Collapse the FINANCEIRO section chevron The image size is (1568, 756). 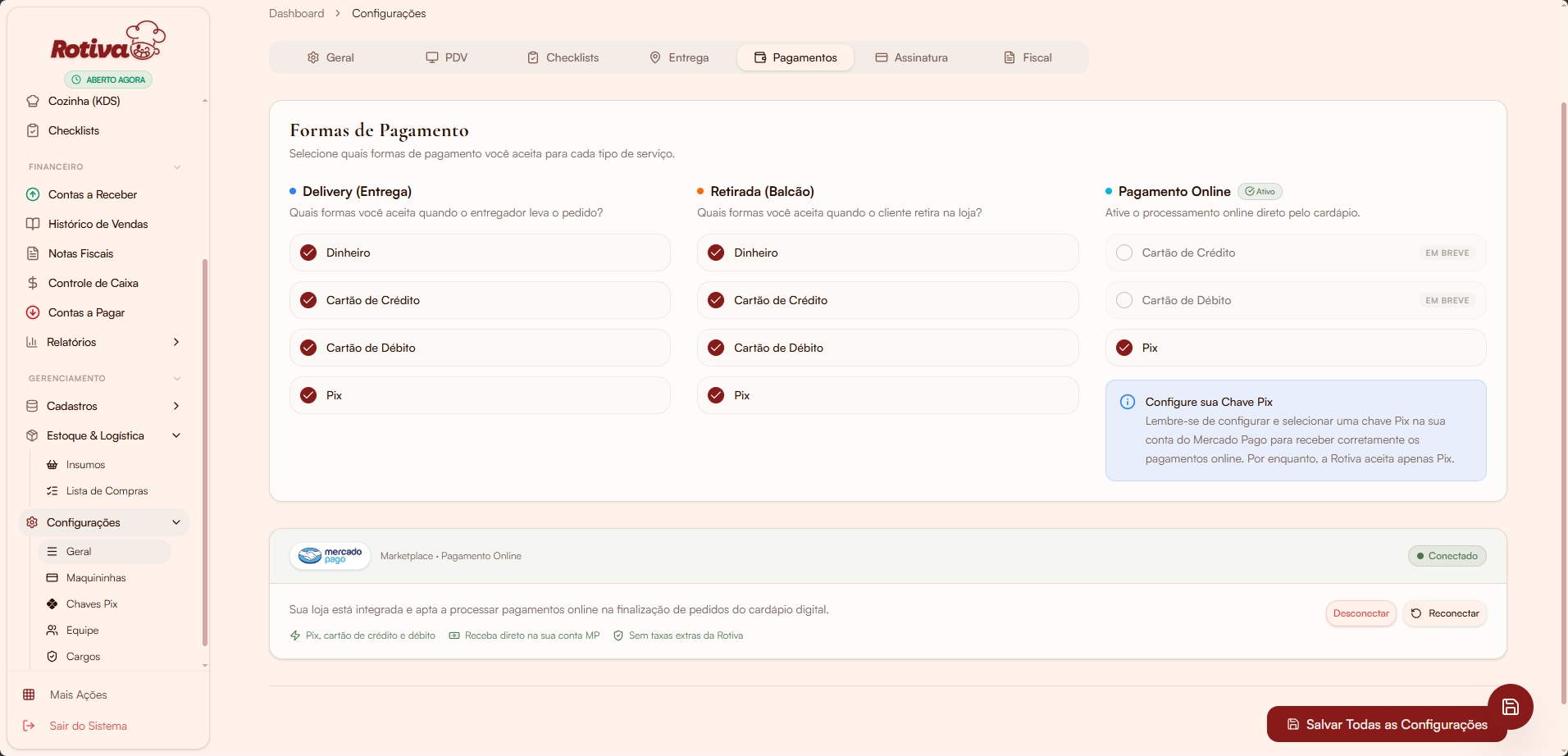coord(176,167)
